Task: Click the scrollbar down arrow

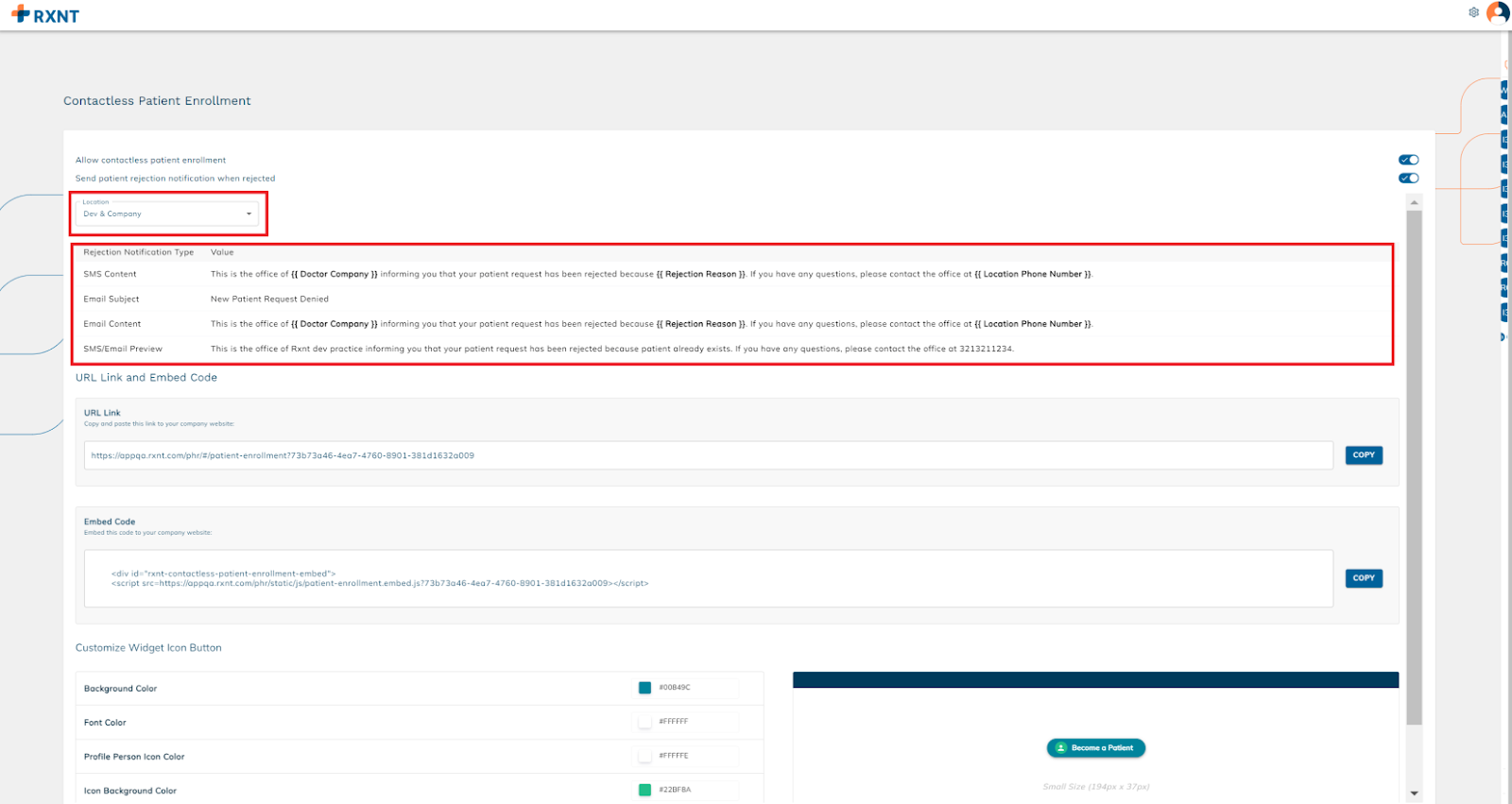Action: 1414,794
